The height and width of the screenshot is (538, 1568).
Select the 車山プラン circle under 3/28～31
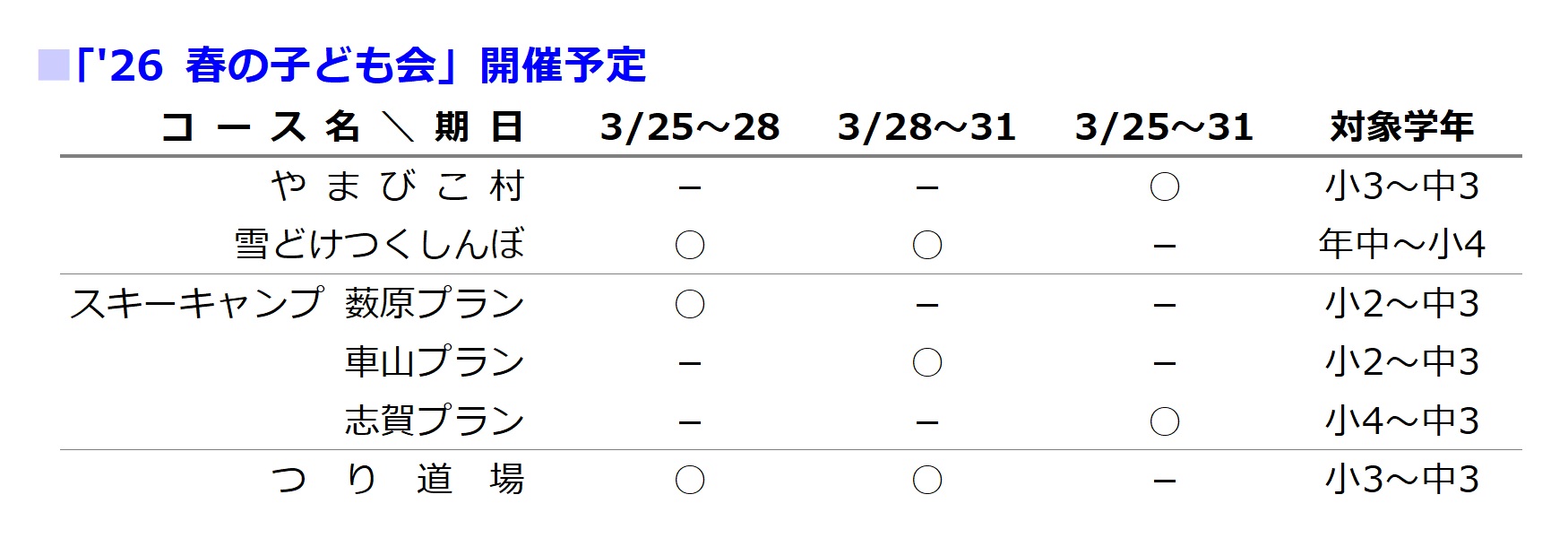point(927,362)
